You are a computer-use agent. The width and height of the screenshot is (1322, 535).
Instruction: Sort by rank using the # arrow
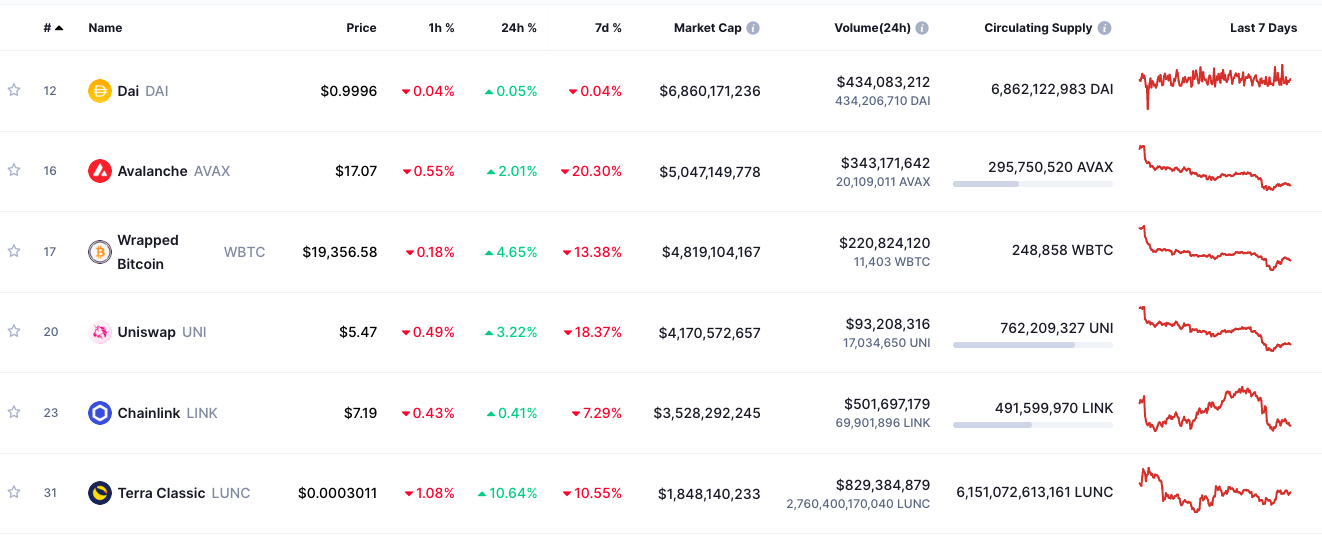tap(53, 28)
